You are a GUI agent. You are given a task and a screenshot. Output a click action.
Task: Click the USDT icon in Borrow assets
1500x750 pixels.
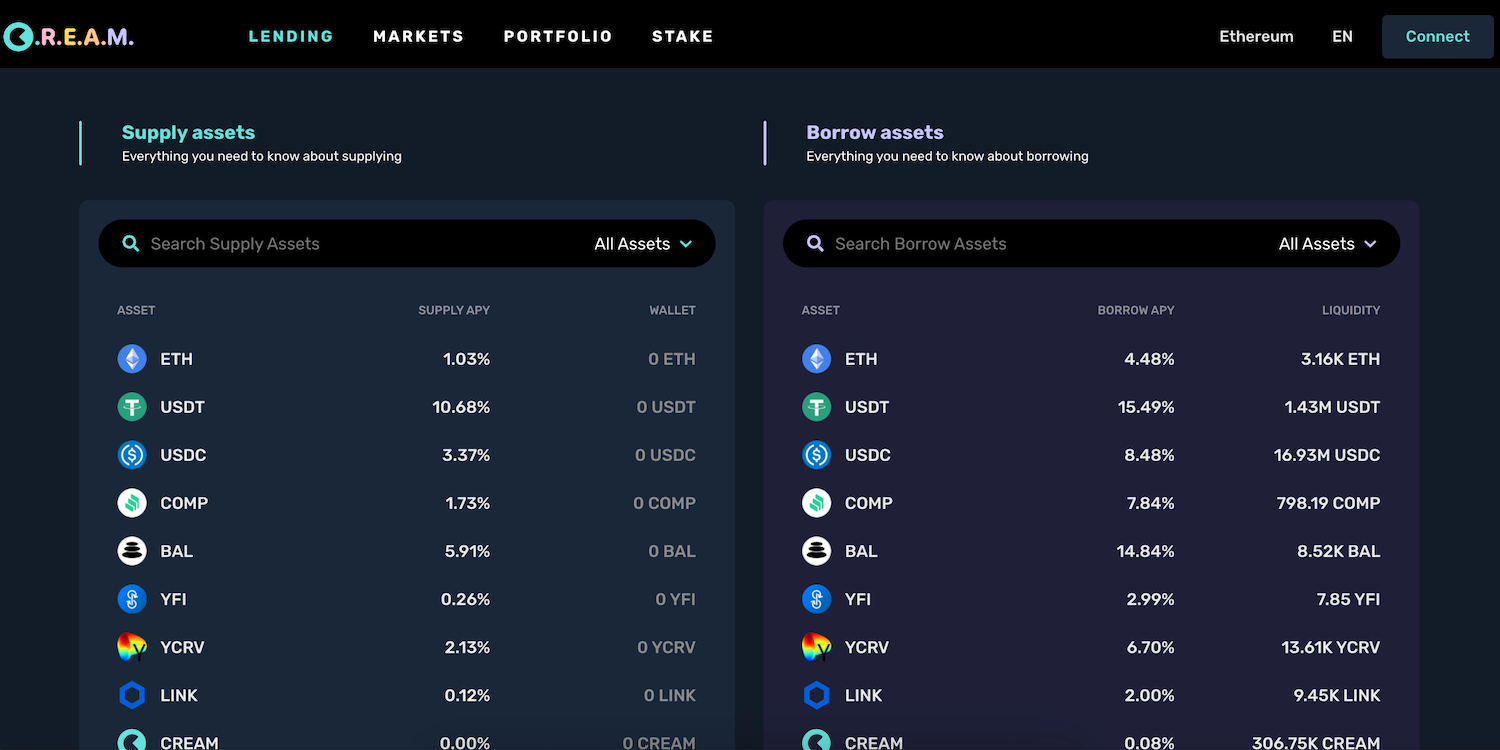[x=817, y=407]
